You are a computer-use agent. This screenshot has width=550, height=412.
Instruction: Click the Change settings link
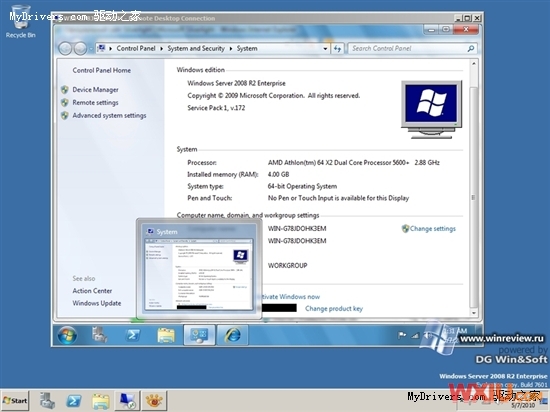click(432, 229)
